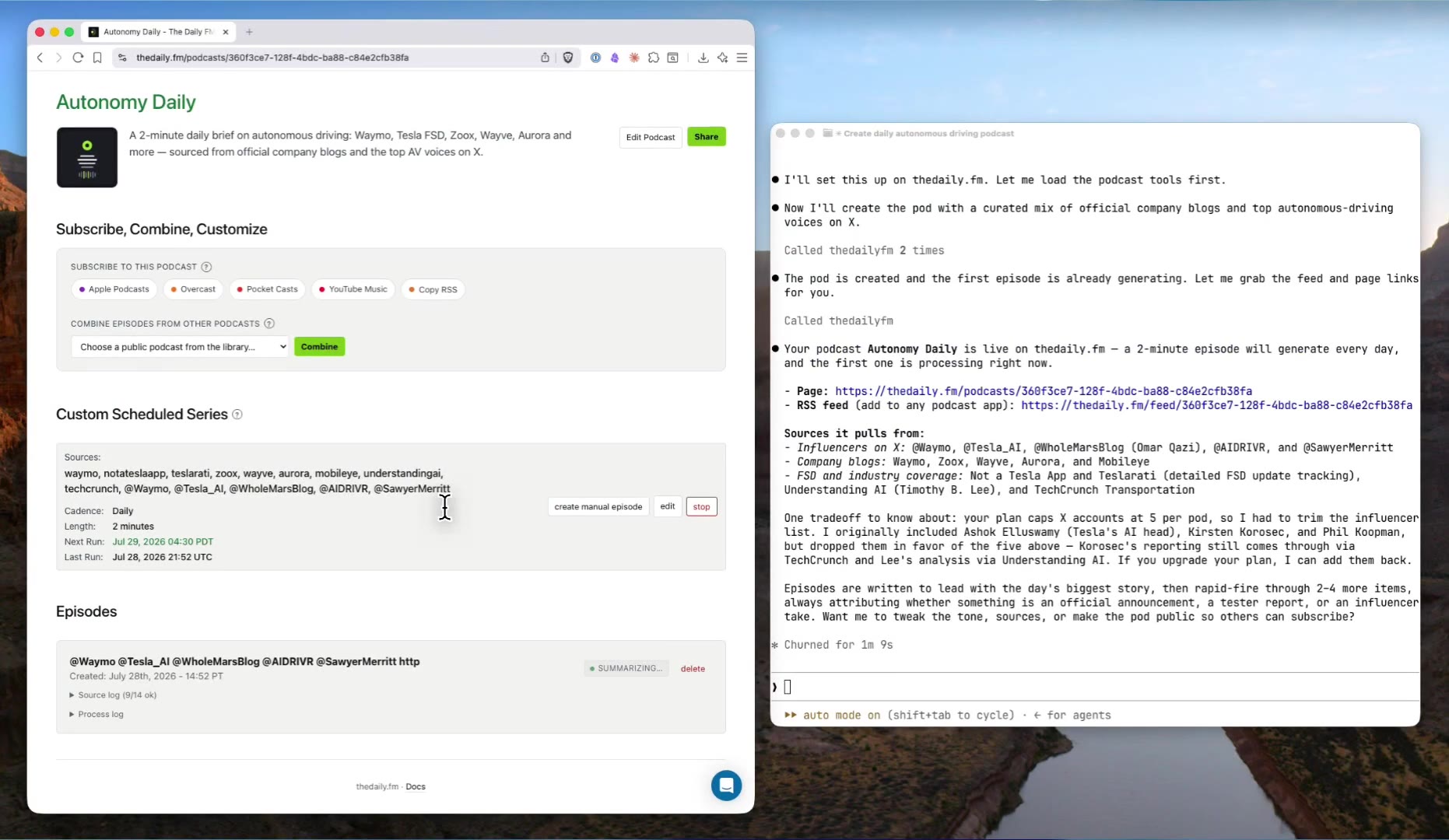The width and height of the screenshot is (1449, 840).
Task: Open the Docs link in footer
Action: (416, 787)
